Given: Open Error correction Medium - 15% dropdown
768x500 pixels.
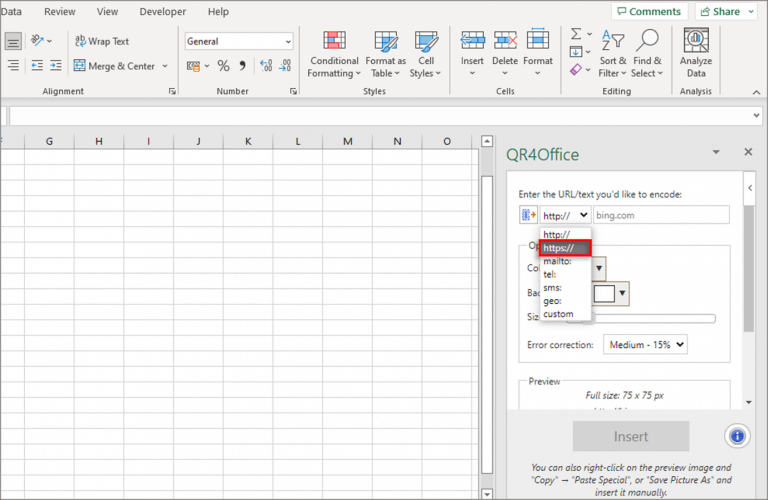Looking at the screenshot, I should [x=645, y=345].
